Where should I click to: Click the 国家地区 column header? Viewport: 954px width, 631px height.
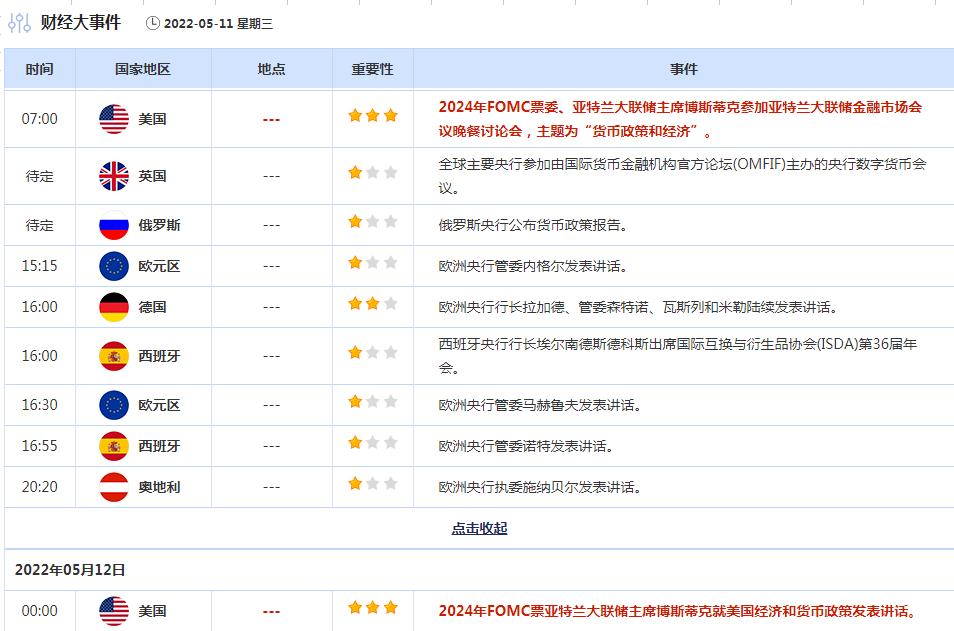143,69
